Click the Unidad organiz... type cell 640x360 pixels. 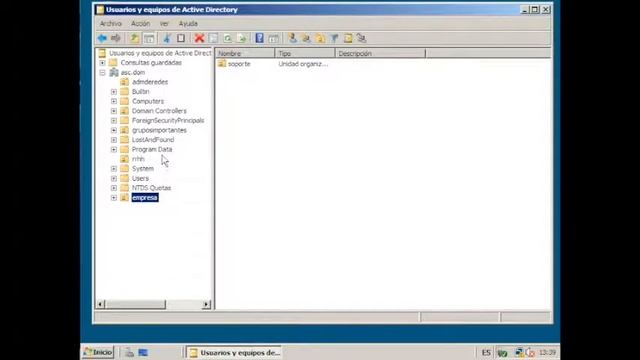click(303, 64)
